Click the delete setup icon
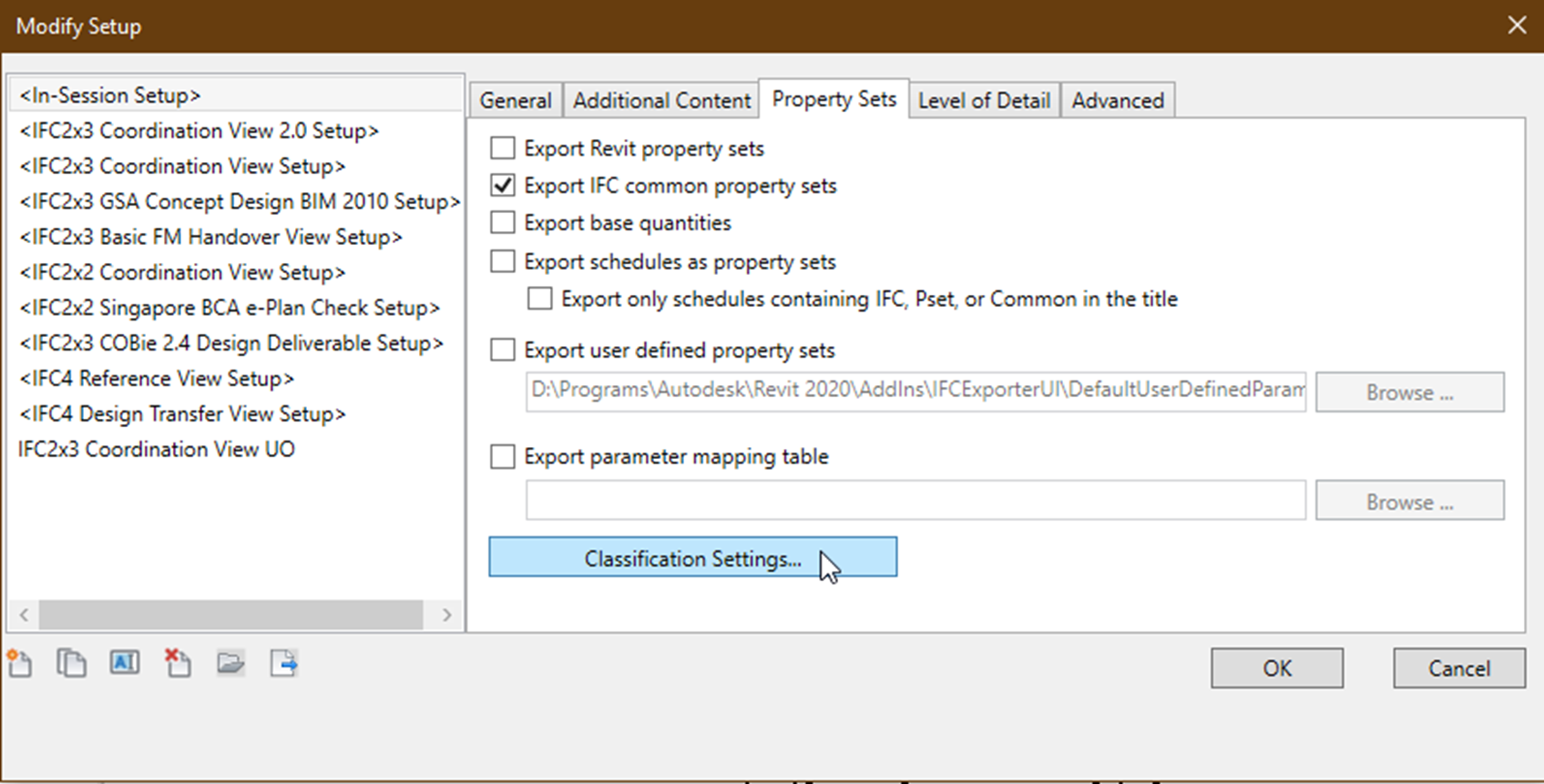 pyautogui.click(x=178, y=664)
